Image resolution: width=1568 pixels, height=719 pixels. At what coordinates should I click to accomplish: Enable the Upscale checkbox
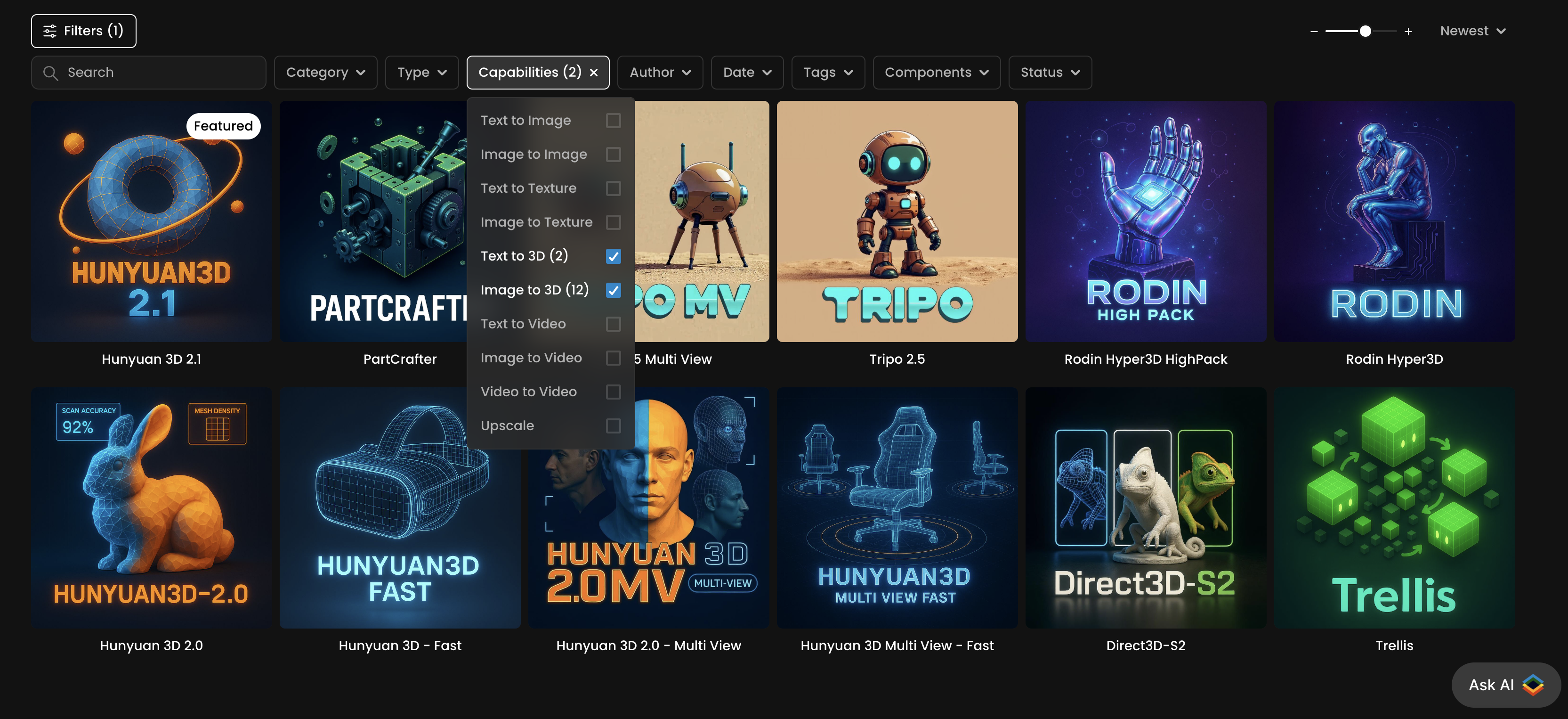point(613,426)
